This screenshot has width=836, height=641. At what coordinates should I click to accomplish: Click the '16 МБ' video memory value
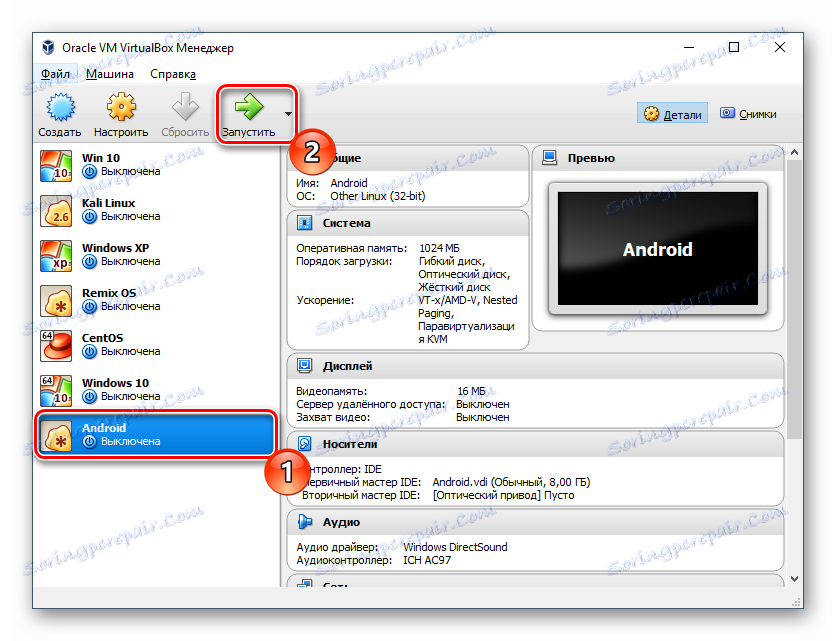coord(471,391)
